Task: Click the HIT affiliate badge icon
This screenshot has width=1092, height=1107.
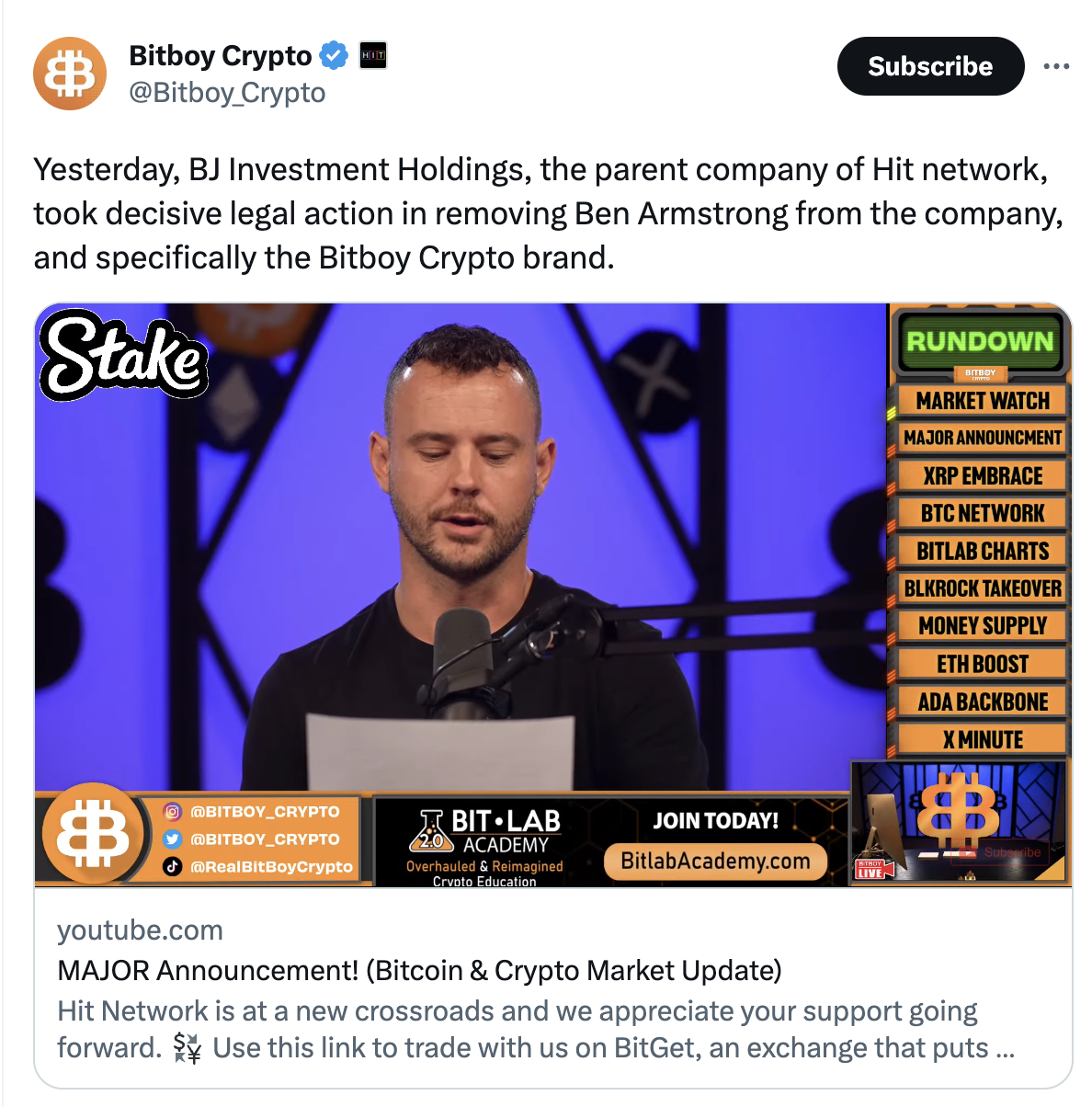Action: pos(372,56)
